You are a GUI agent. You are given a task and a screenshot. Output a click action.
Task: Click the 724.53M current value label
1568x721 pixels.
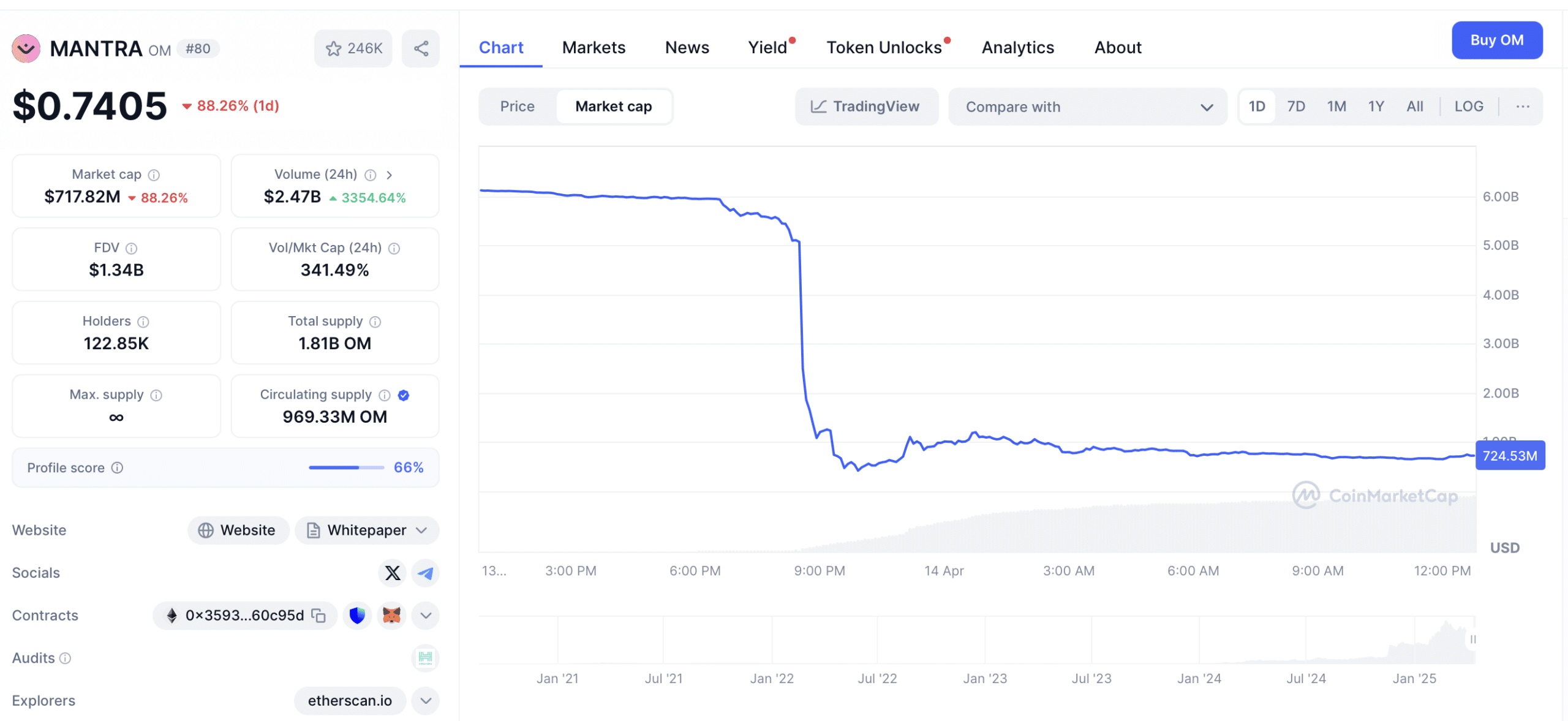coord(1510,456)
